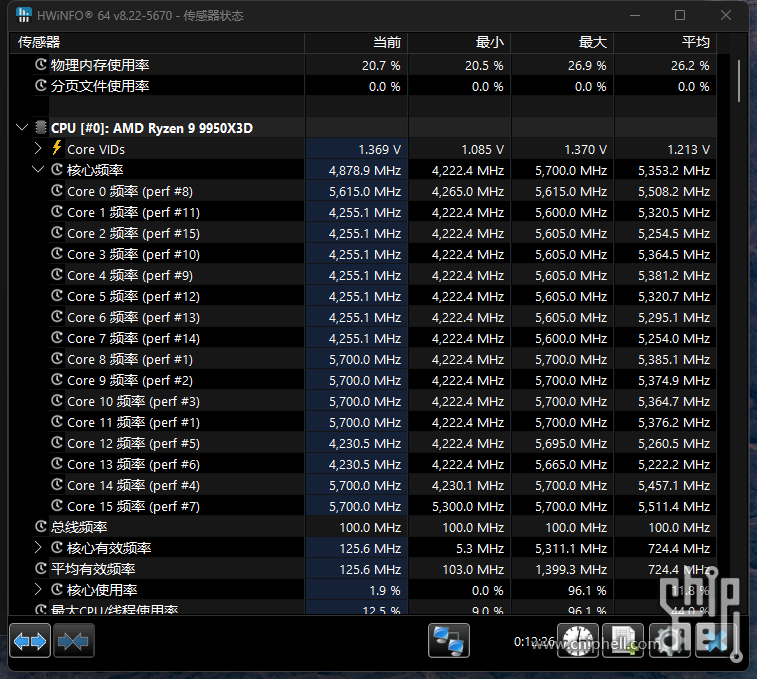Click the 最小 column header
The width and height of the screenshot is (757, 679).
pyautogui.click(x=459, y=42)
